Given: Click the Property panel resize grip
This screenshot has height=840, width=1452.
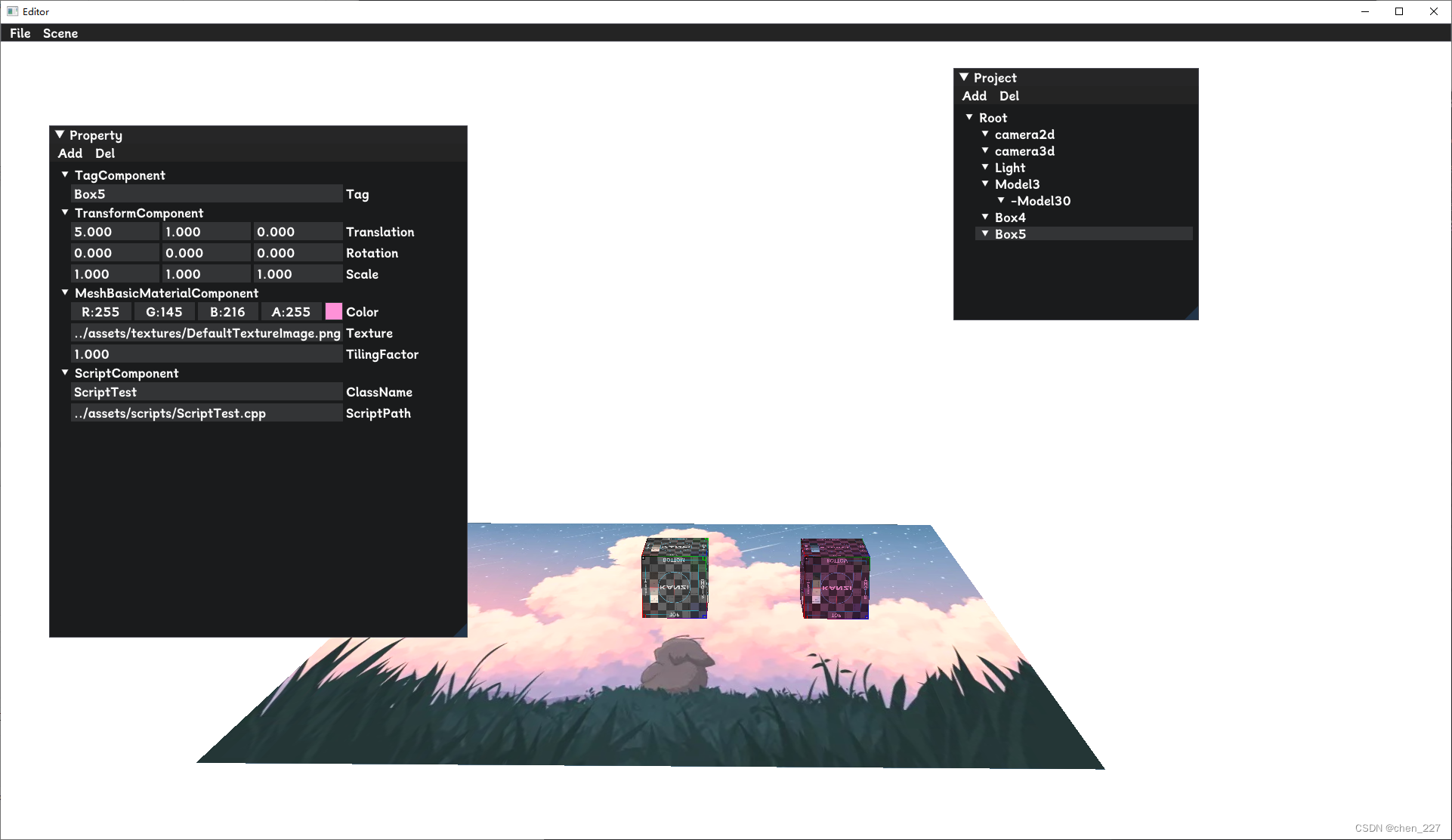Looking at the screenshot, I should point(462,632).
